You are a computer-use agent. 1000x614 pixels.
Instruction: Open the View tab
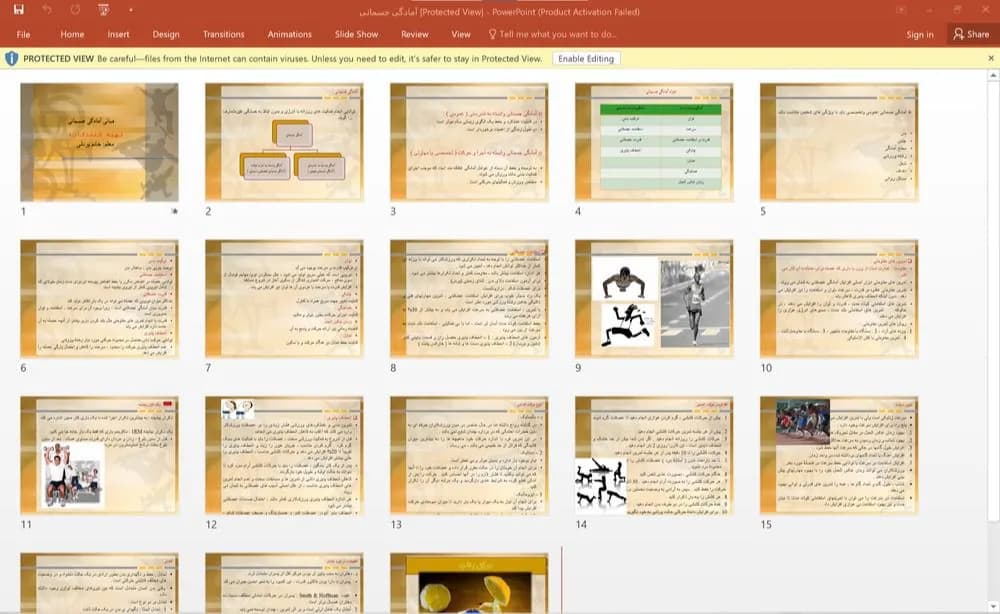pyautogui.click(x=460, y=34)
